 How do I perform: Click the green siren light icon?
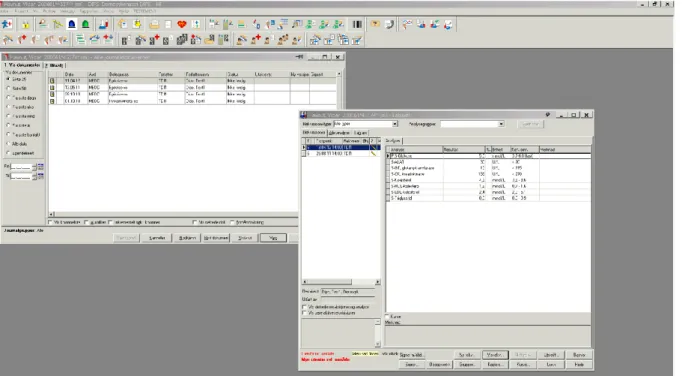click(x=86, y=24)
